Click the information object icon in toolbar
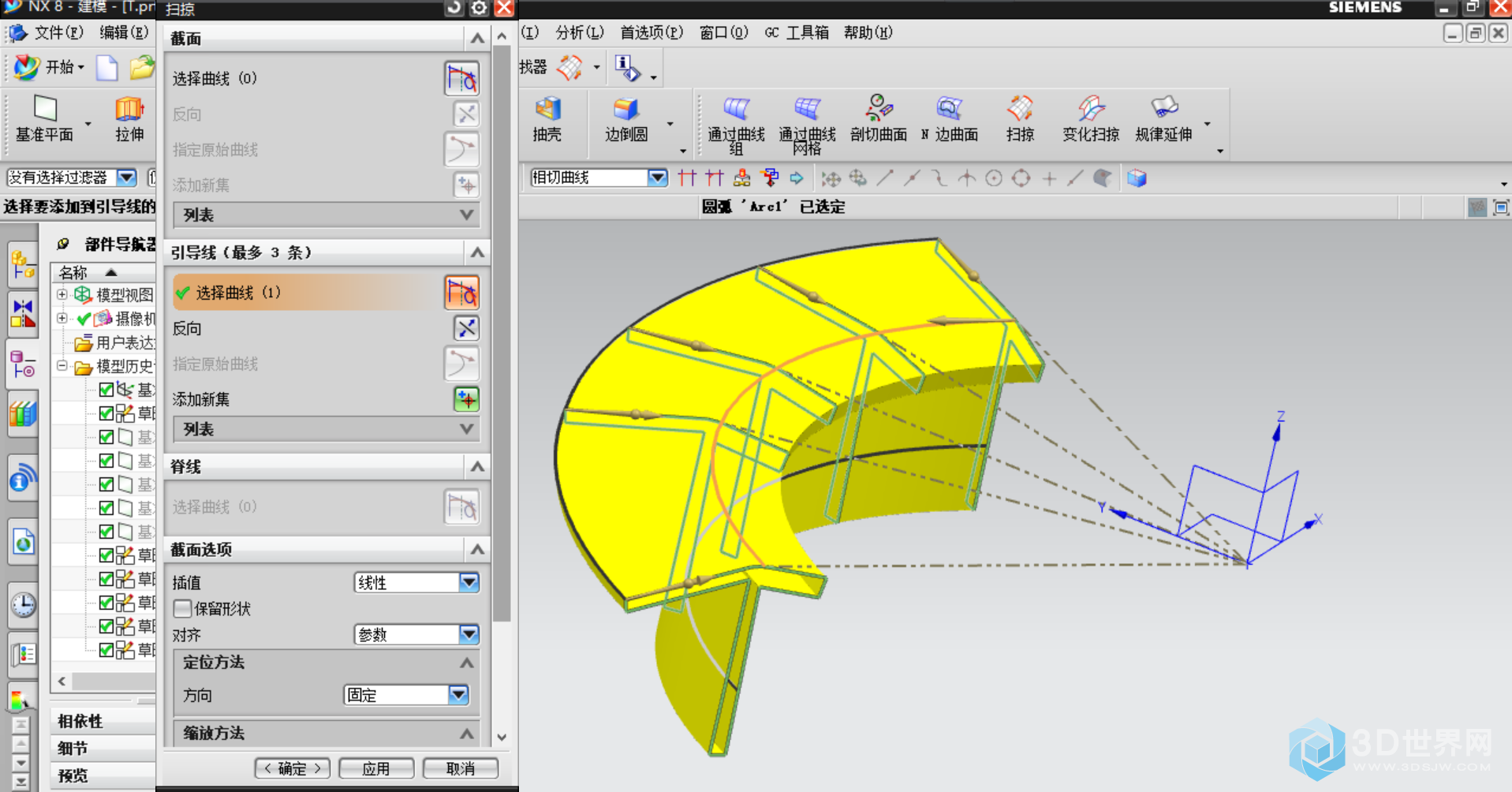Image resolution: width=1512 pixels, height=792 pixels. point(627,67)
